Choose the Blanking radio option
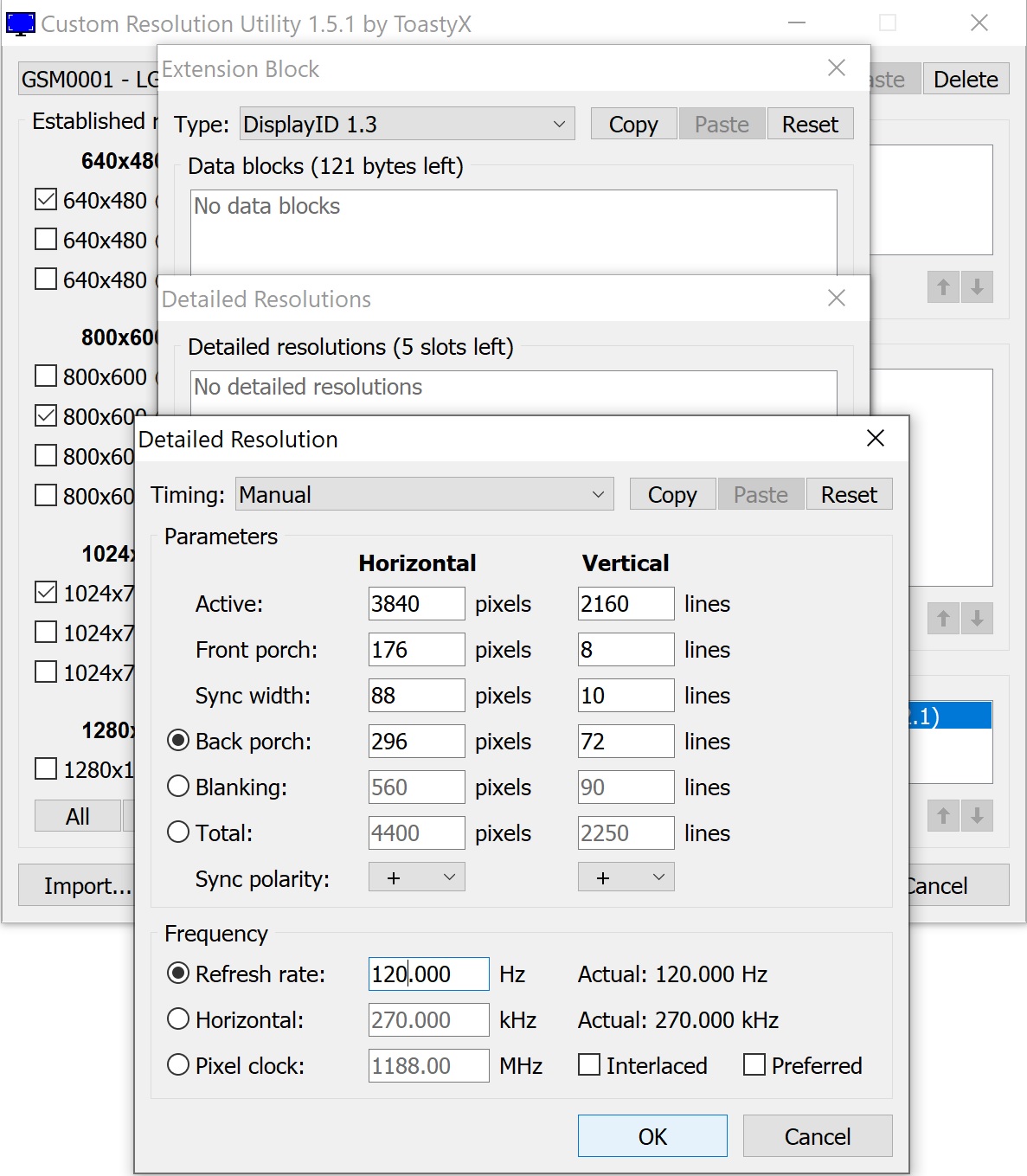Screen dimensions: 1027x1176 pos(178,787)
